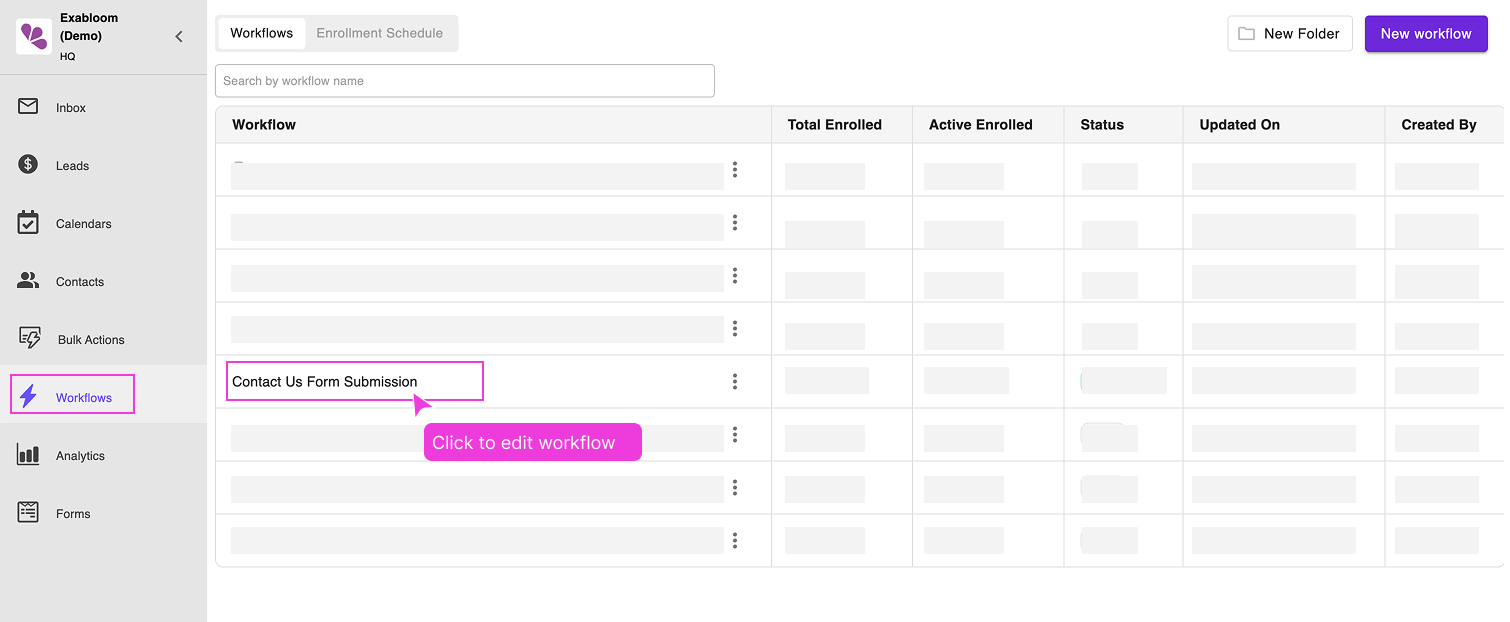Screen dimensions: 1510x622
Task: Click the New Folder button
Action: coord(1290,33)
